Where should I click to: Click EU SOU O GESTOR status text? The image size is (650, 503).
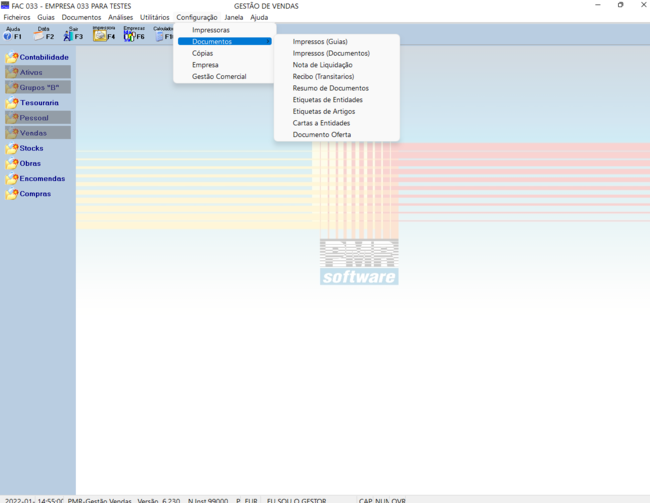pos(296,500)
